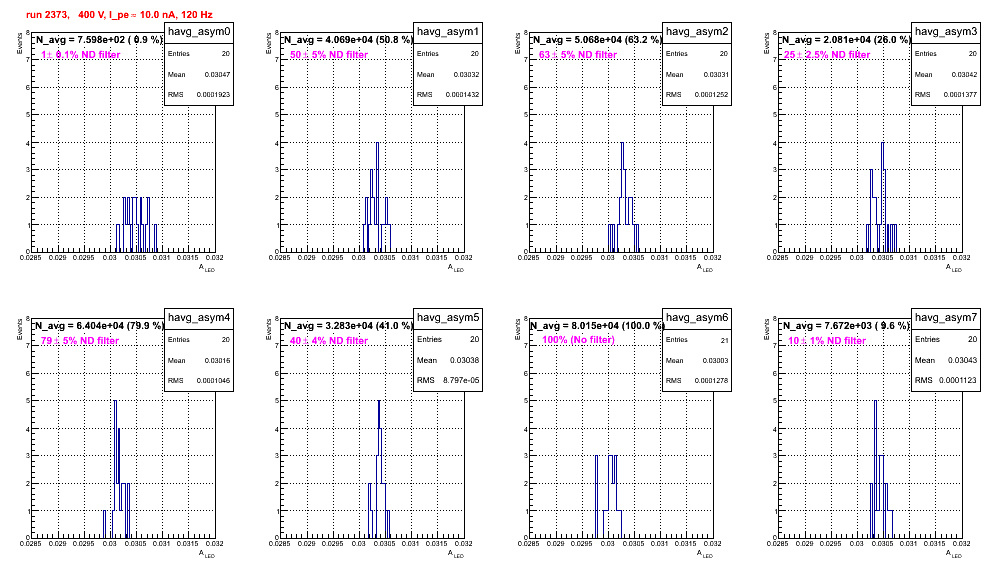Image resolution: width=996 pixels, height=572 pixels.
Task: Click the A_LED x-axis label under havg_asym7
Action: click(x=954, y=554)
